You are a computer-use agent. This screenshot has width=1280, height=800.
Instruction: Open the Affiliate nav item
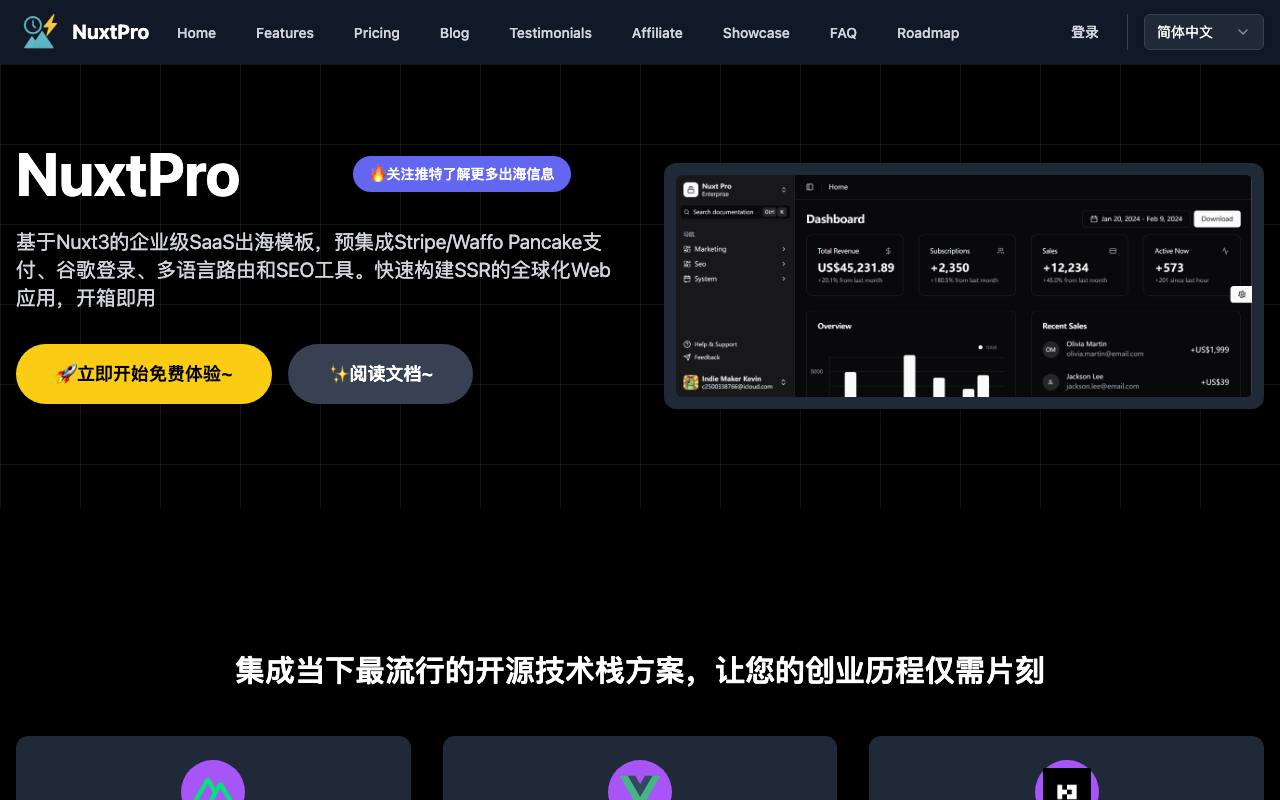pos(657,33)
